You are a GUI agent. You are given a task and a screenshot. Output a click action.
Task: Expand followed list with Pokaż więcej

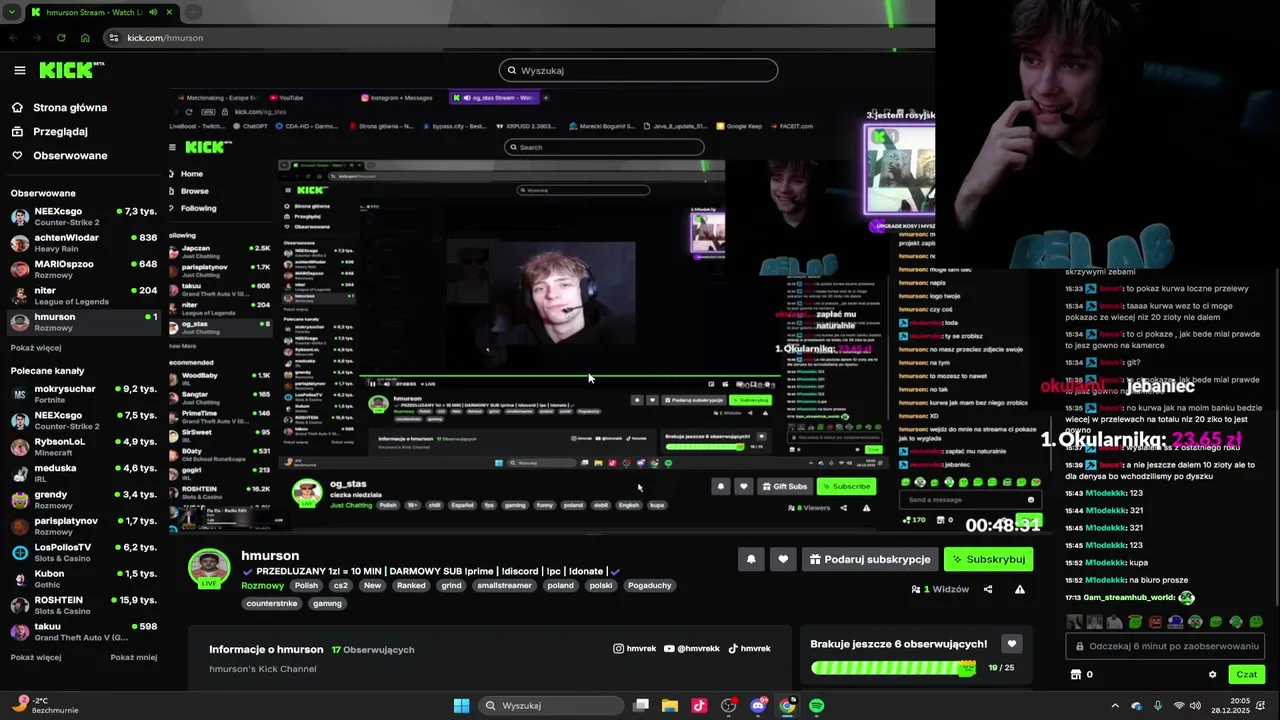coord(36,348)
